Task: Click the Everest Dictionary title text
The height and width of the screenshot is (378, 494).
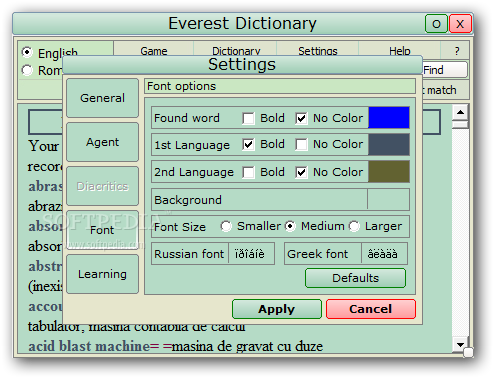Action: pyautogui.click(x=242, y=24)
